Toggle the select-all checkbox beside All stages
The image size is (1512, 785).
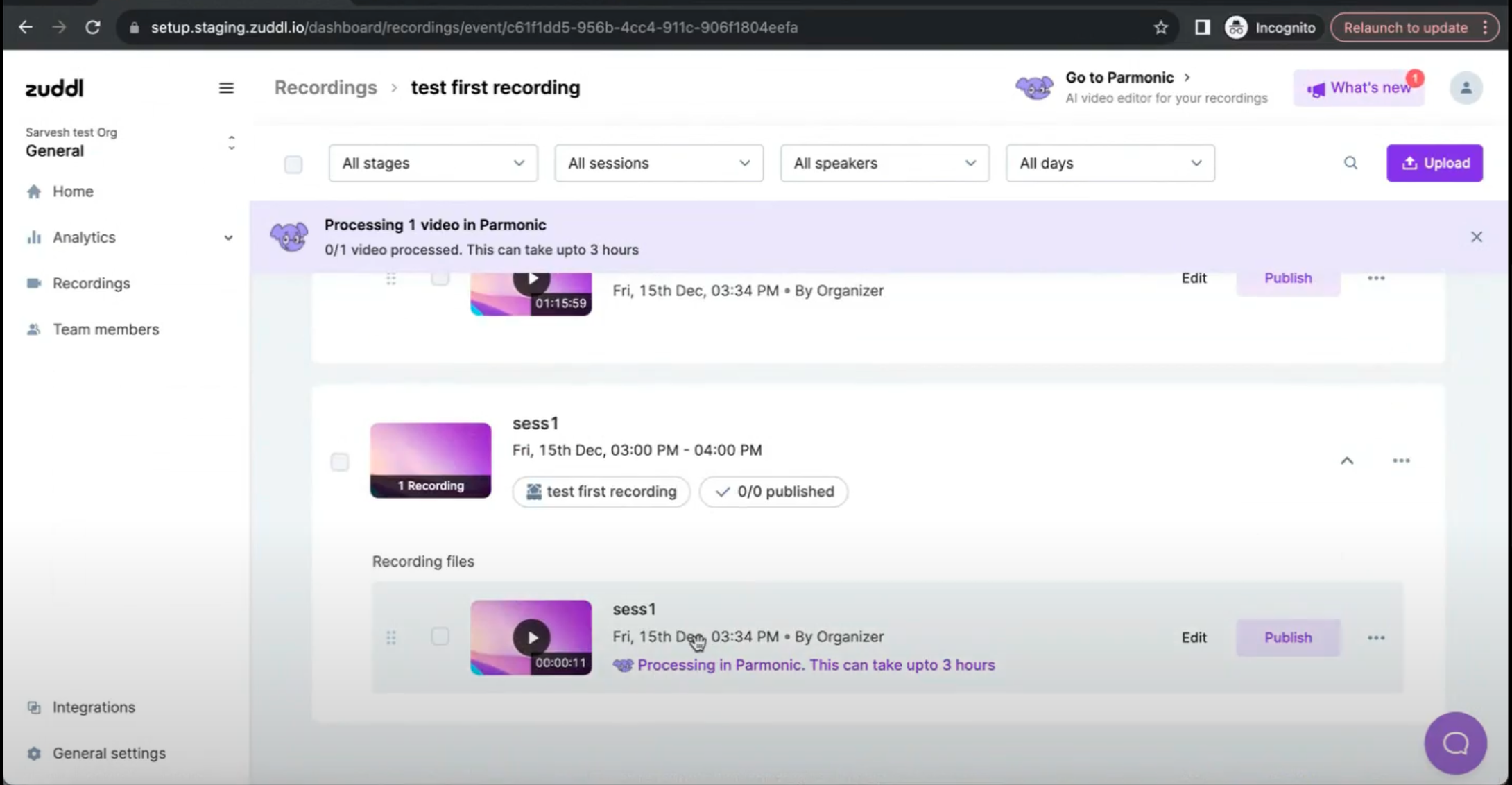293,164
